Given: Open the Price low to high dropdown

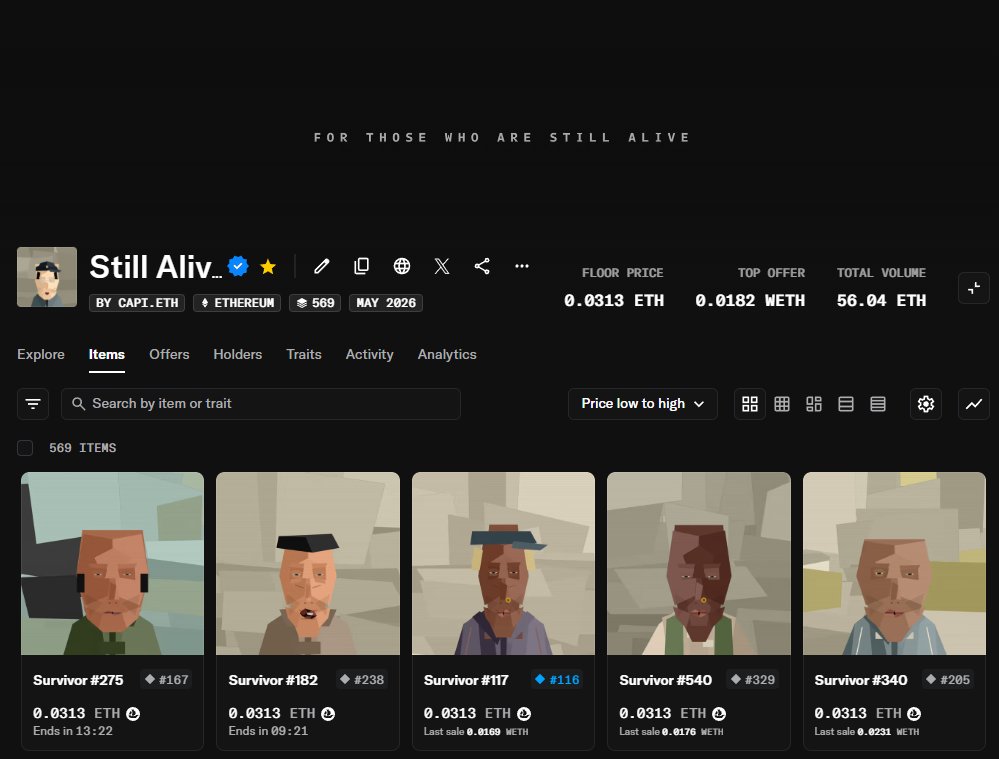Looking at the screenshot, I should [x=643, y=404].
